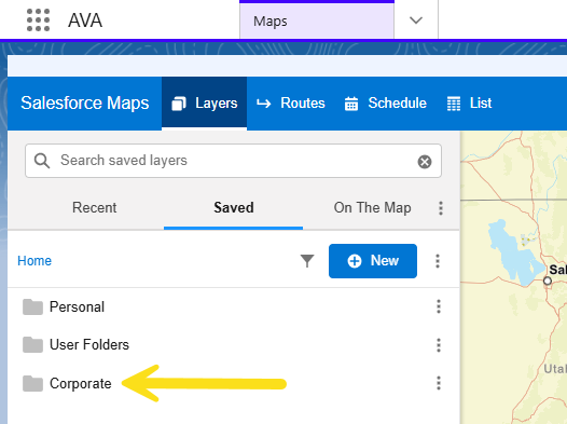This screenshot has width=568, height=424.
Task: Open the Corporate folder
Action: click(80, 384)
